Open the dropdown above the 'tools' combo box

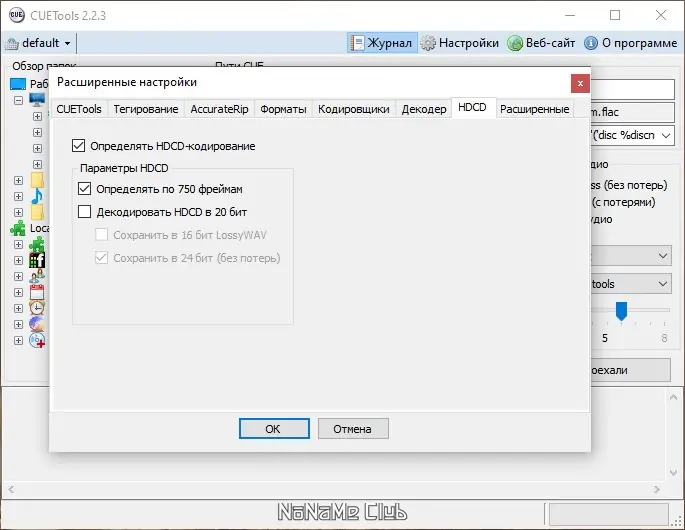(x=663, y=256)
